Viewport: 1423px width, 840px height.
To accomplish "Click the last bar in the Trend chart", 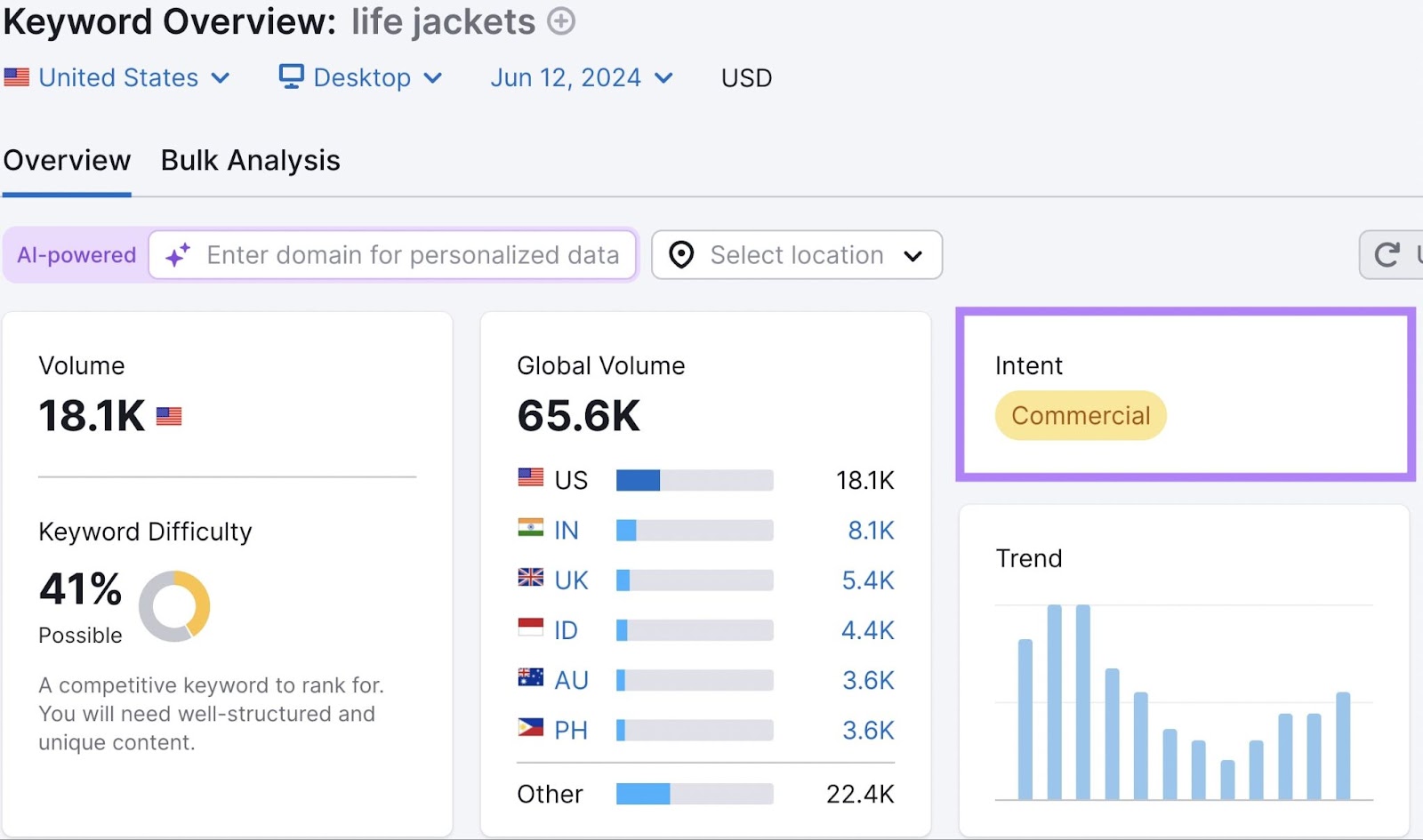I will click(x=1343, y=746).
